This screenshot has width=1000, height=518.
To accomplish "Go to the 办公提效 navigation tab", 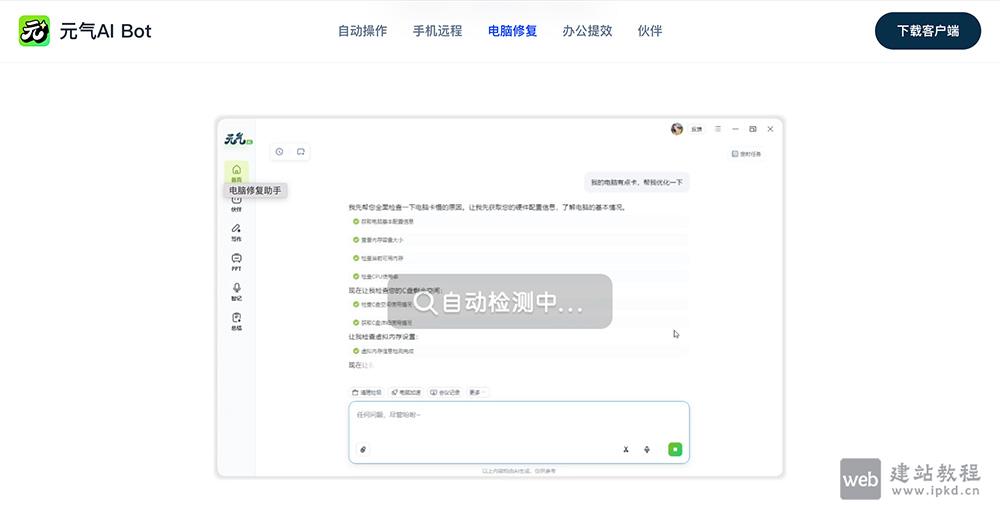I will 587,31.
